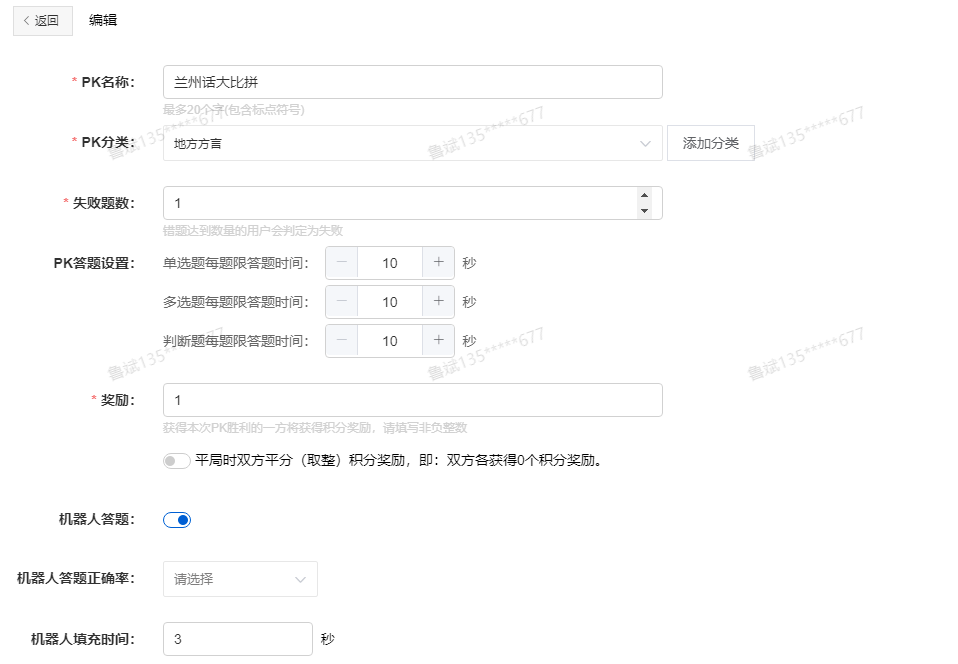
Task: Decrease 失败题数 with down arrow
Action: point(644,210)
